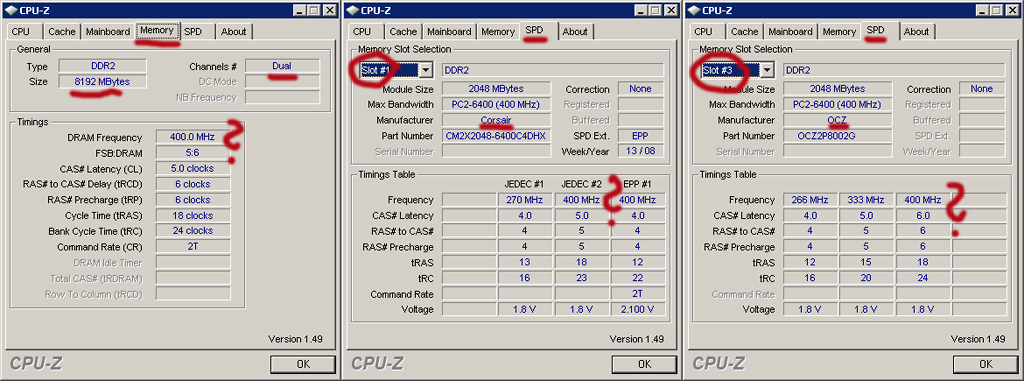The width and height of the screenshot is (1024, 381).
Task: Click the Week/Year 13 / 08 field
Action: tap(641, 152)
